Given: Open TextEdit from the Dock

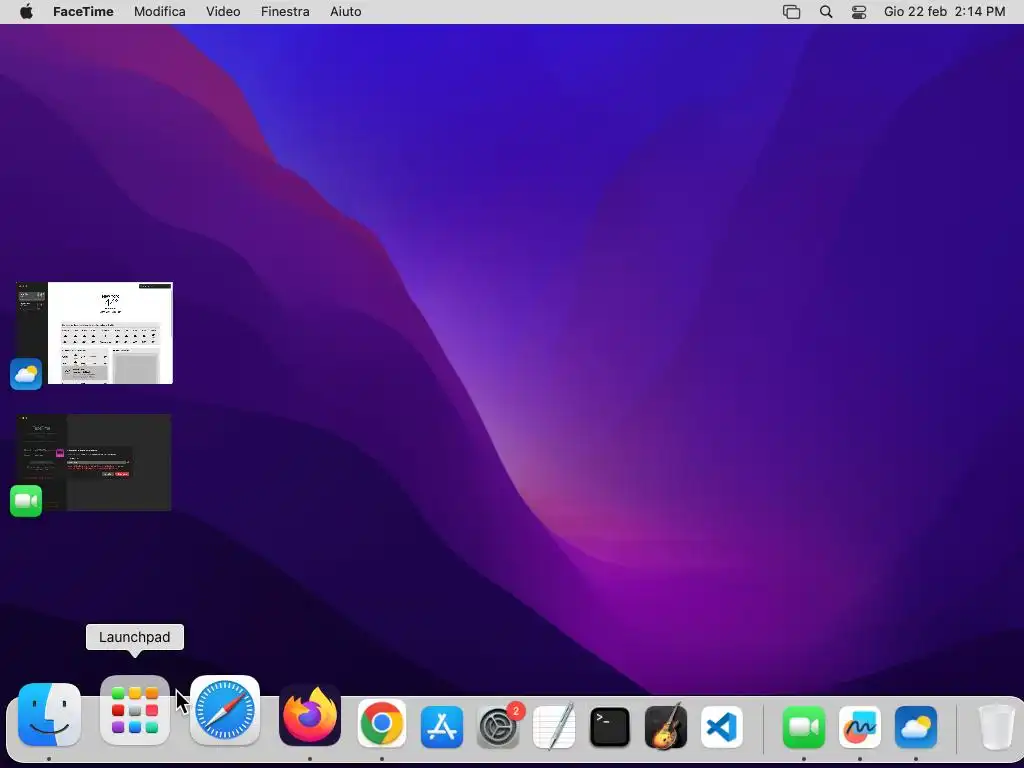Looking at the screenshot, I should pyautogui.click(x=554, y=726).
